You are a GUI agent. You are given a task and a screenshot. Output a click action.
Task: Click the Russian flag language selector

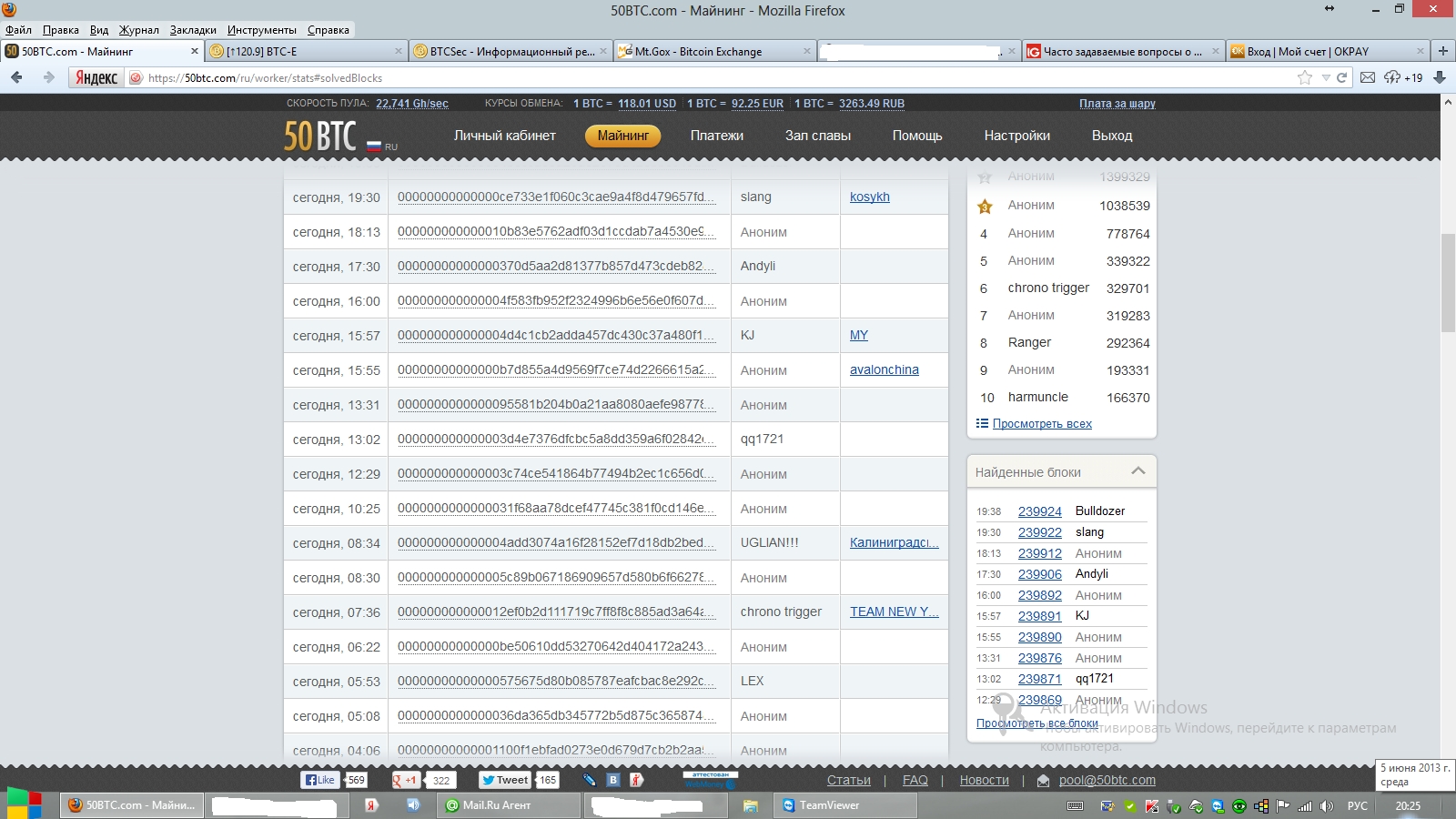coord(374,146)
